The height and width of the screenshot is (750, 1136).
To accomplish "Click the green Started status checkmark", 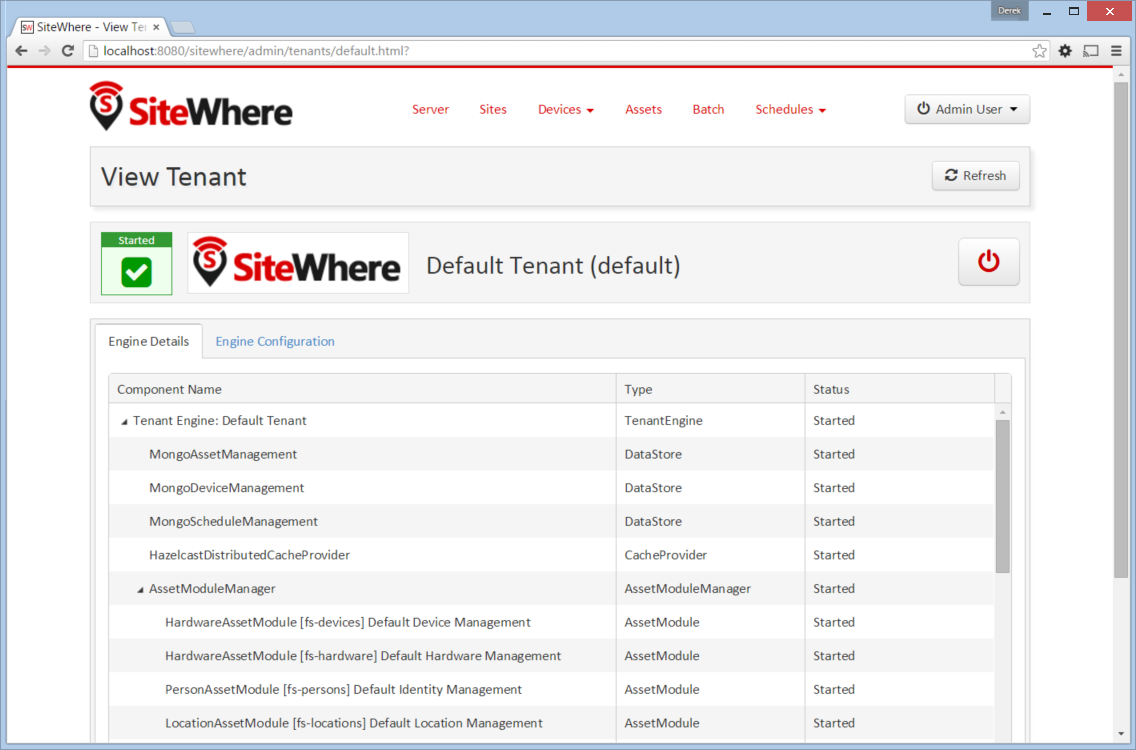I will [136, 272].
